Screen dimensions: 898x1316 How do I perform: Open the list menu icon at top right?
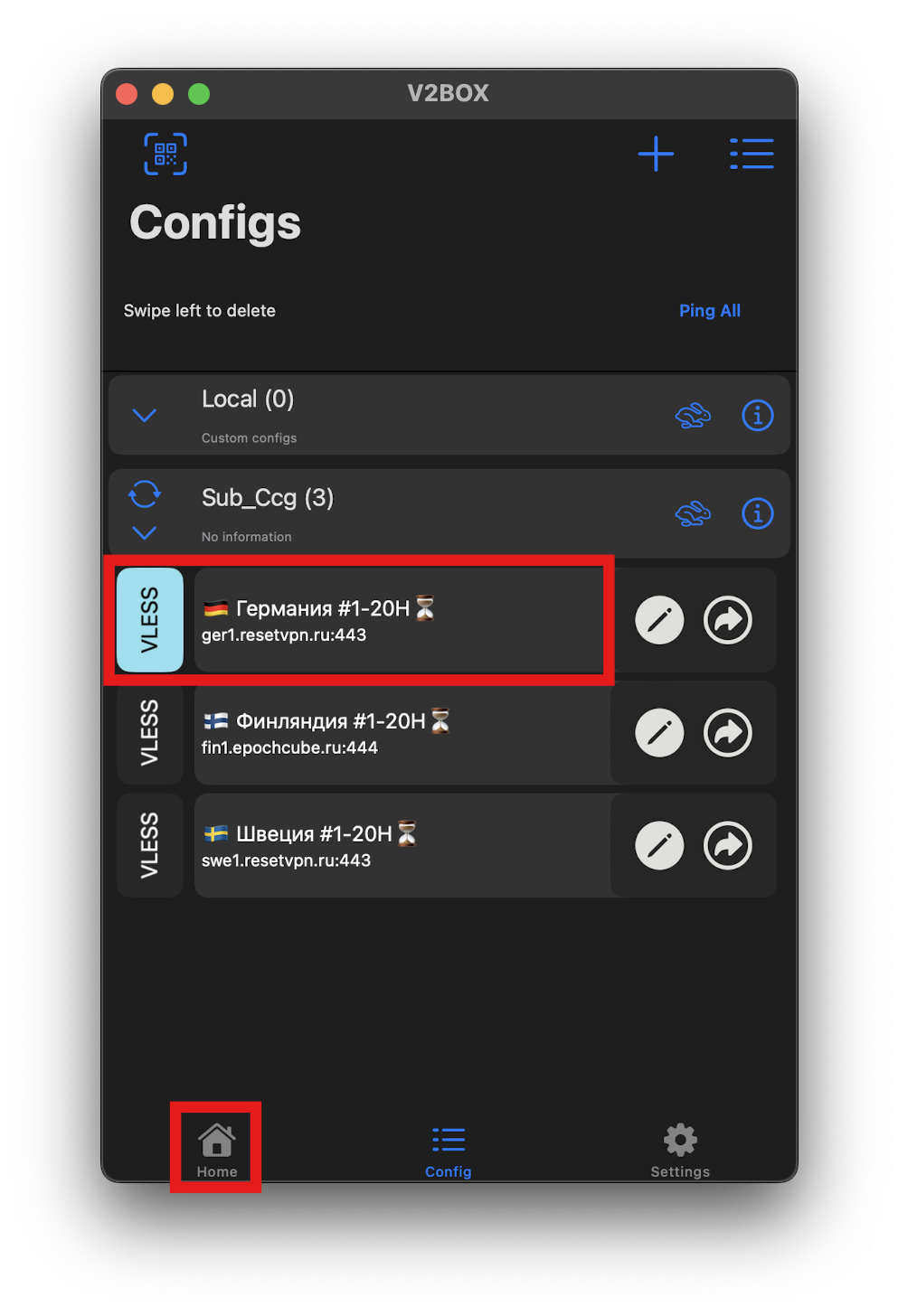(x=751, y=154)
